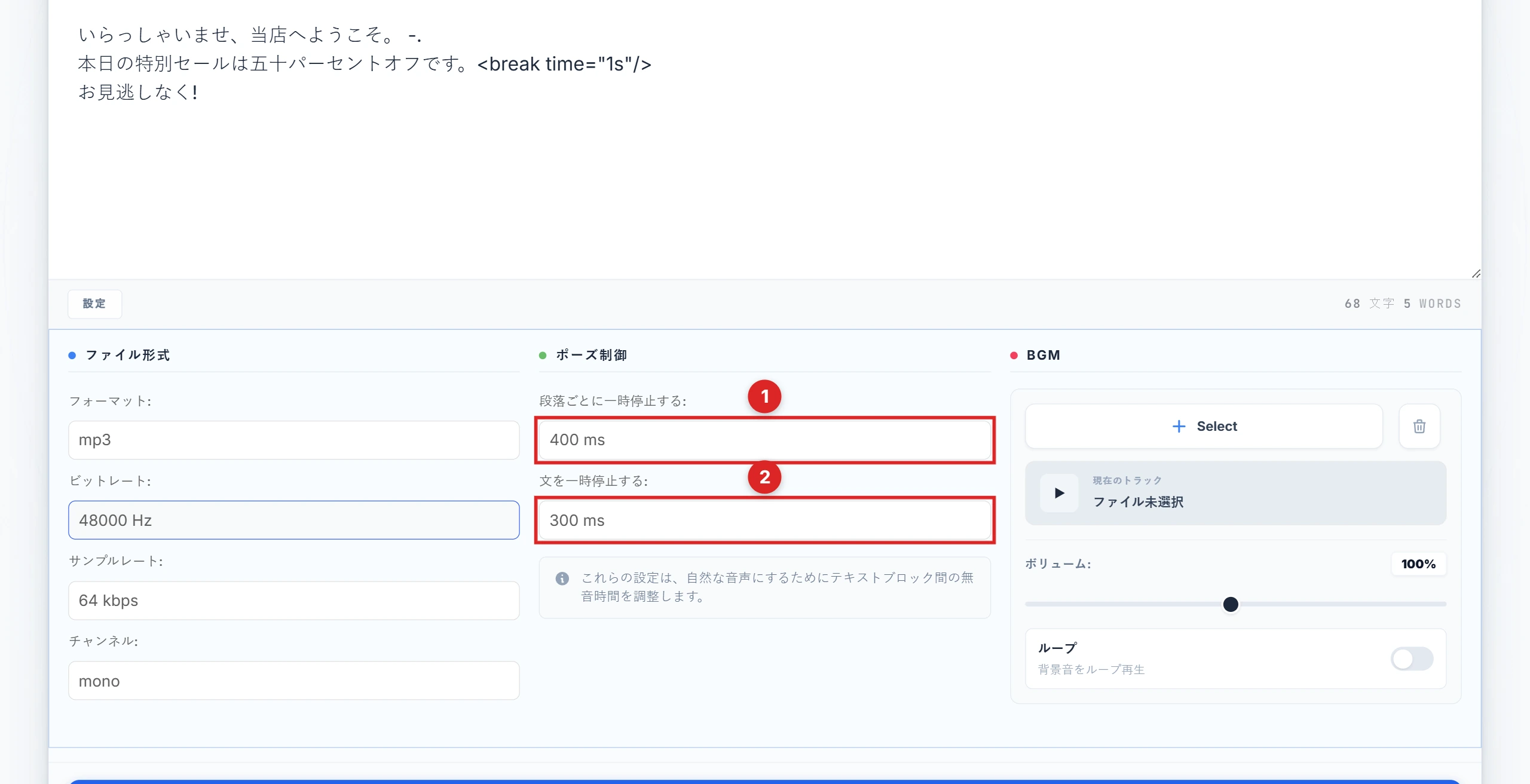This screenshot has width=1530, height=784.
Task: Click the 400 ms paragraph pause field
Action: 765,440
